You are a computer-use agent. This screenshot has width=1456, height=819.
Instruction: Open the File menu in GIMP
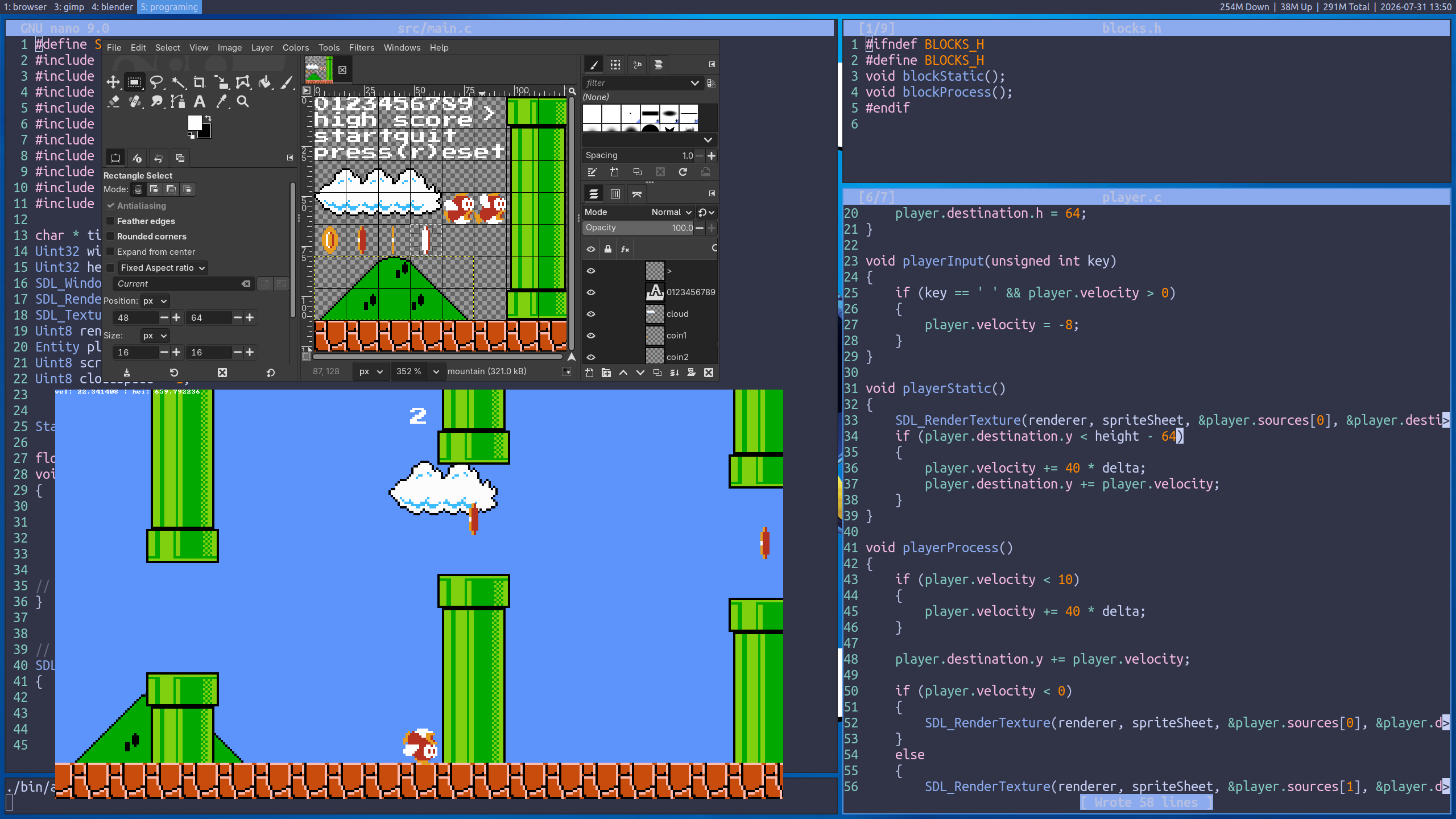114,48
